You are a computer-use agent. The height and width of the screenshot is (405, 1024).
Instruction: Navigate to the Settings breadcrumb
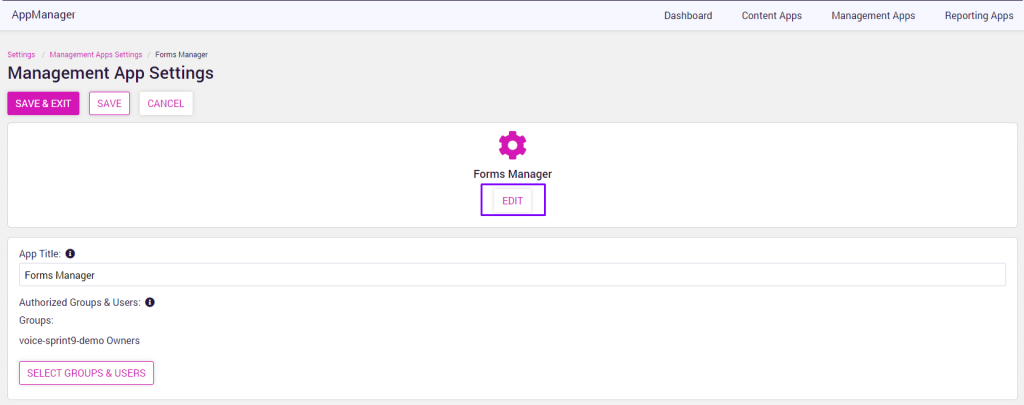click(21, 54)
